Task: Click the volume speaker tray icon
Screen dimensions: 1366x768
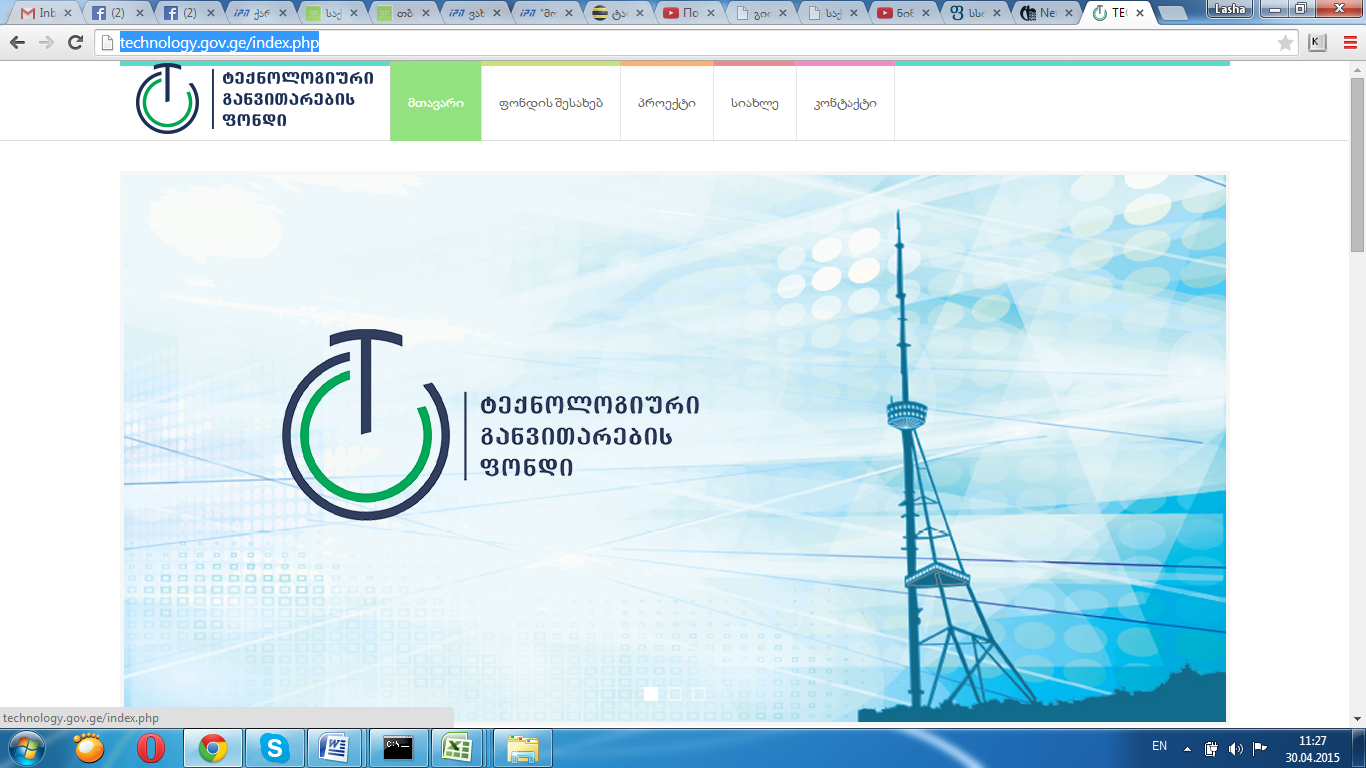Action: [1236, 748]
